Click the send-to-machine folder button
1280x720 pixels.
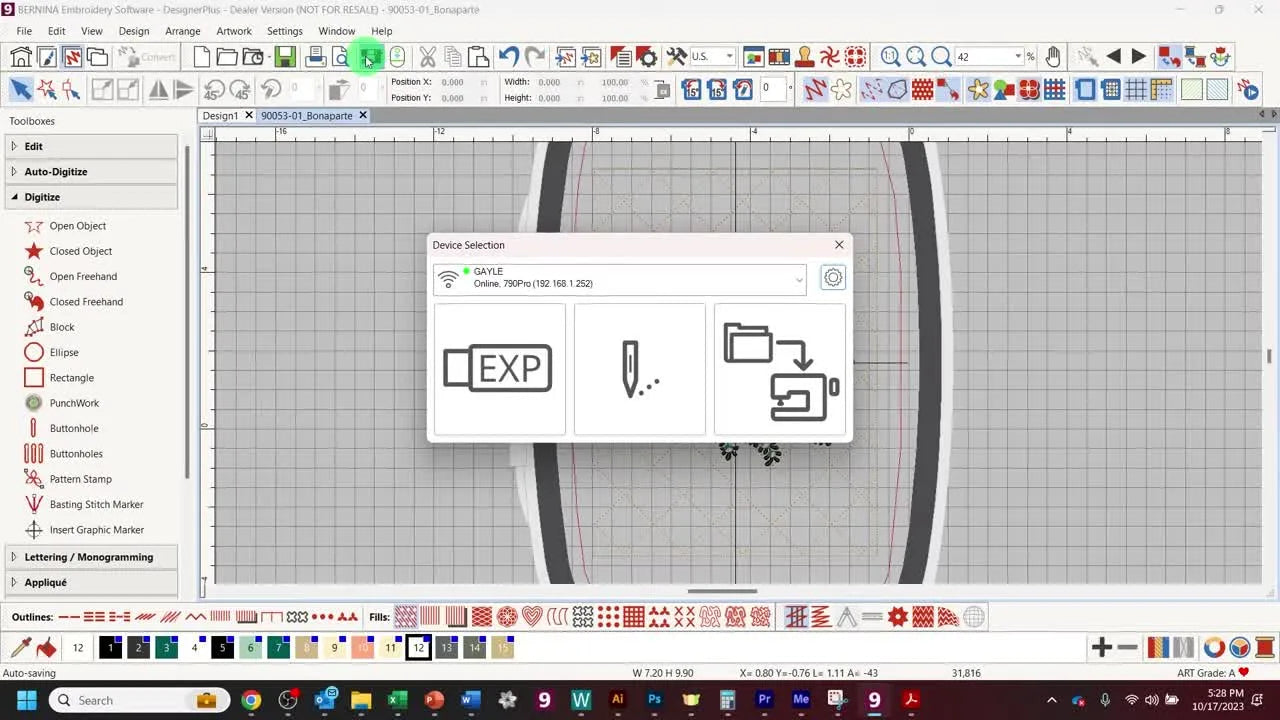[780, 369]
